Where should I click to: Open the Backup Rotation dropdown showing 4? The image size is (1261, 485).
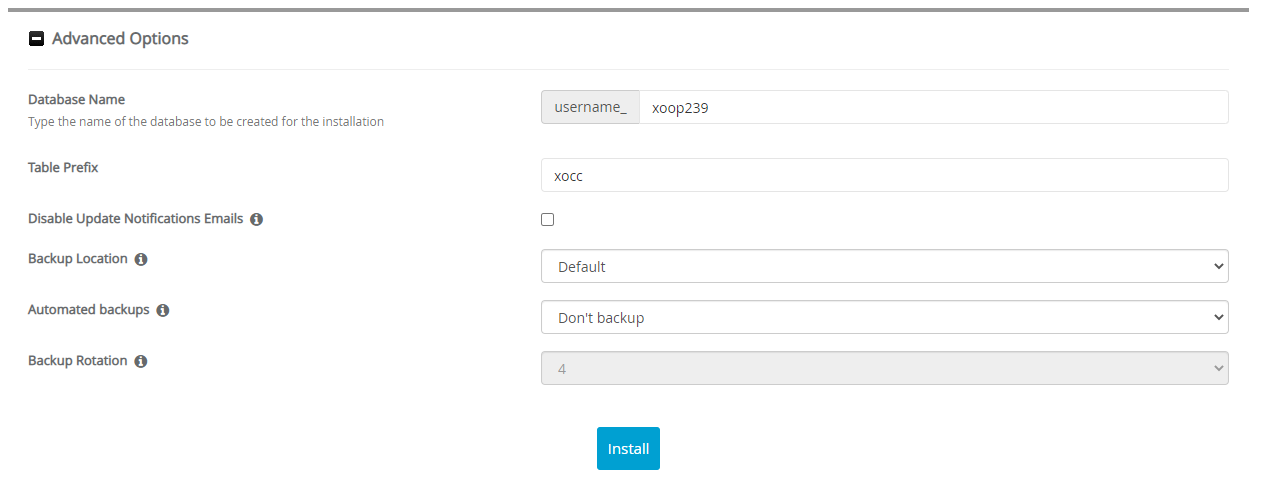click(x=884, y=369)
